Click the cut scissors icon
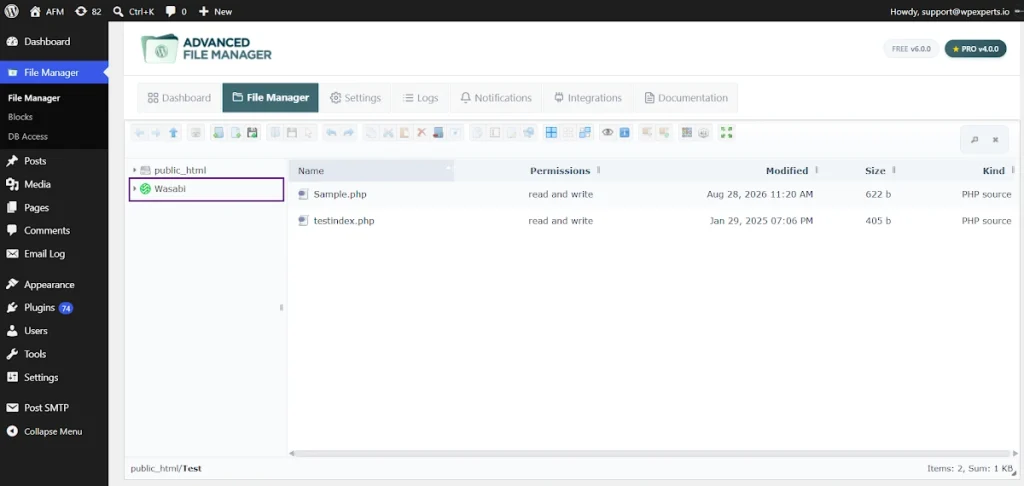1024x486 pixels. pos(387,133)
